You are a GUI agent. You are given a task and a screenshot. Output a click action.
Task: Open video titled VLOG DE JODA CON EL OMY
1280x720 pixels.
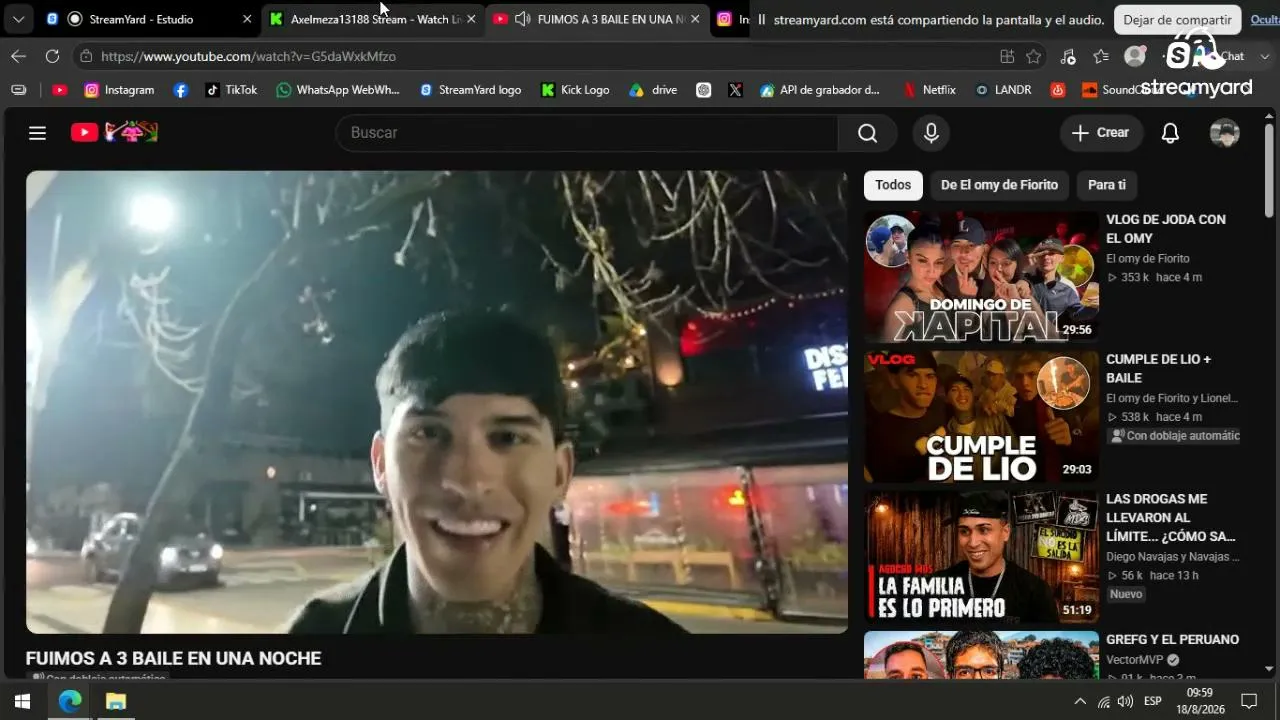(1166, 229)
